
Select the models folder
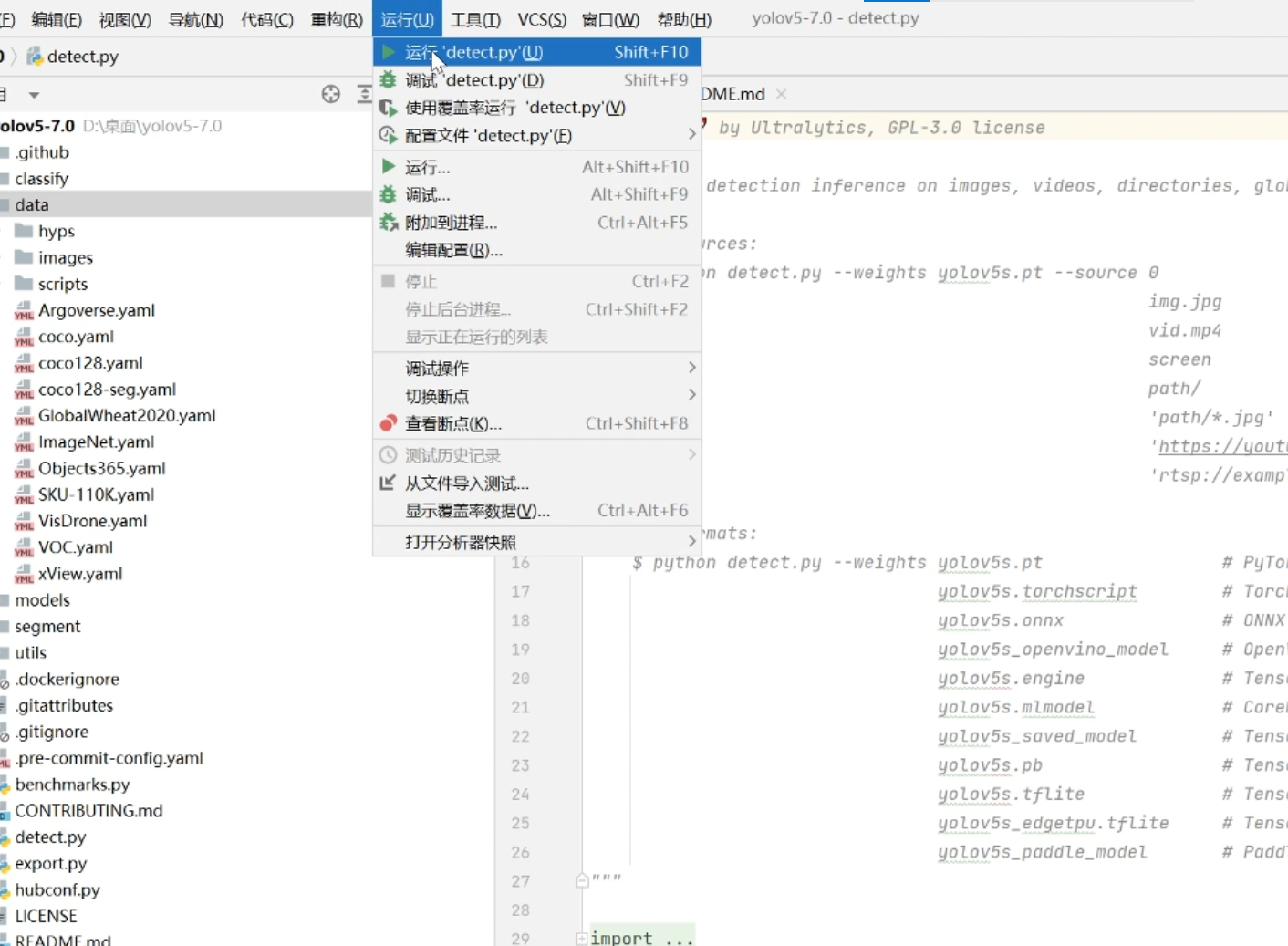[x=42, y=600]
